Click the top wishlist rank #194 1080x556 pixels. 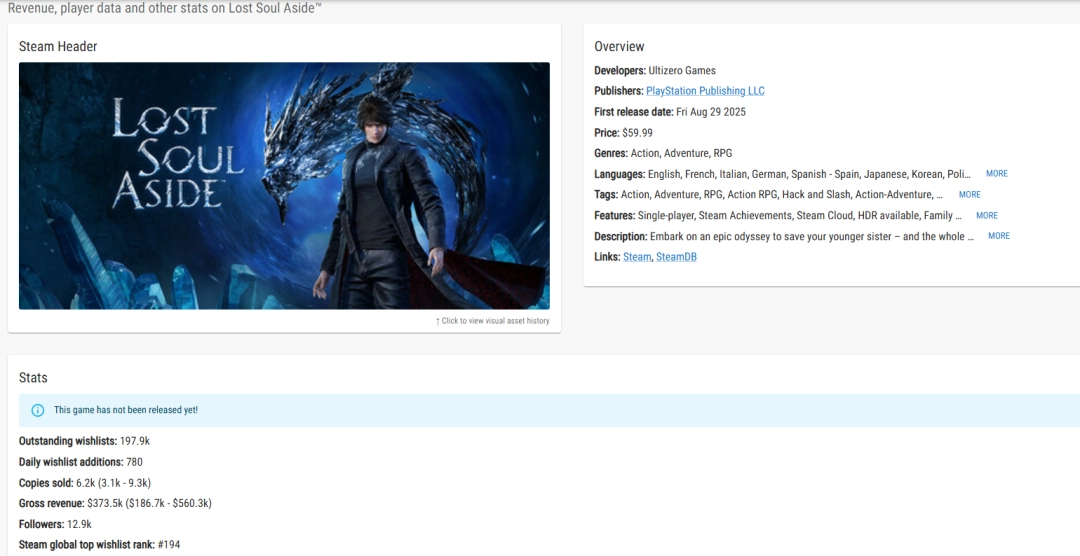coord(169,545)
